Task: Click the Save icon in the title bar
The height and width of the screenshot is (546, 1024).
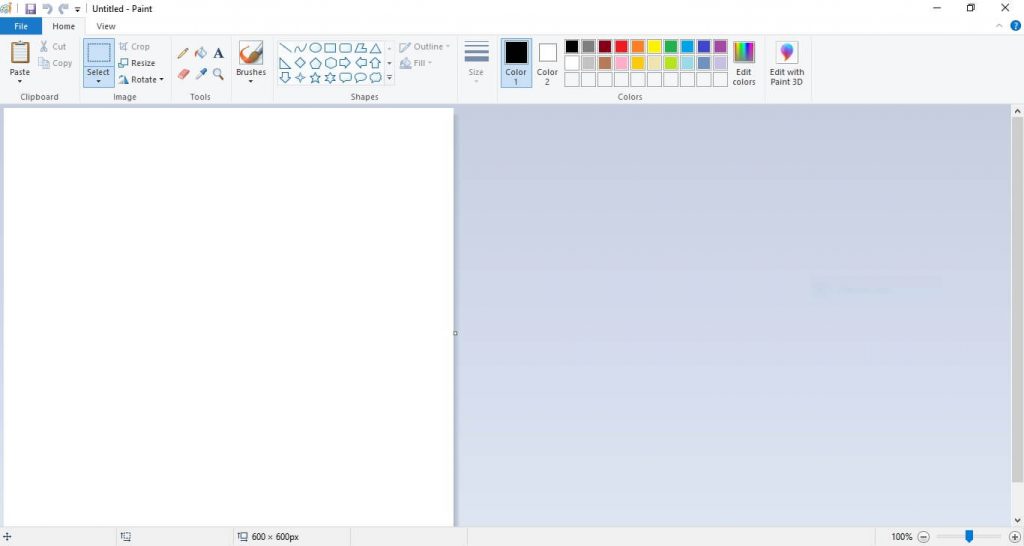Action: 30,9
